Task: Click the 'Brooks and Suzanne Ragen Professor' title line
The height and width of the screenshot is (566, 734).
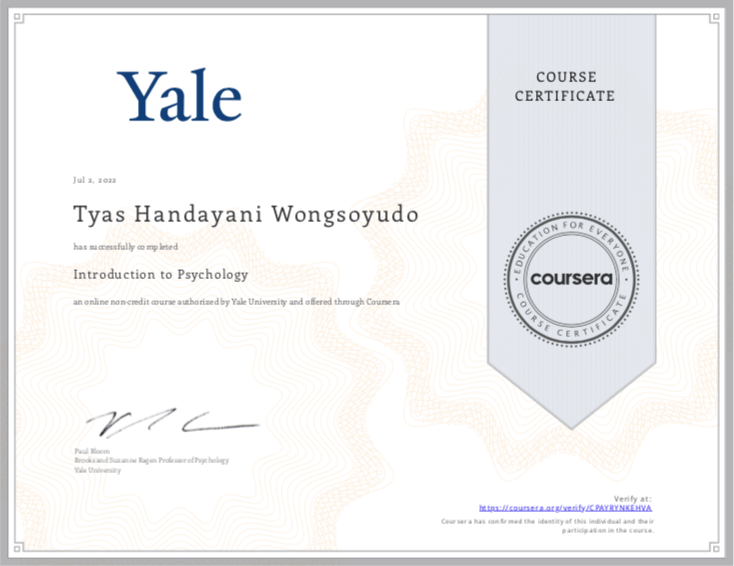Action: coord(151,460)
